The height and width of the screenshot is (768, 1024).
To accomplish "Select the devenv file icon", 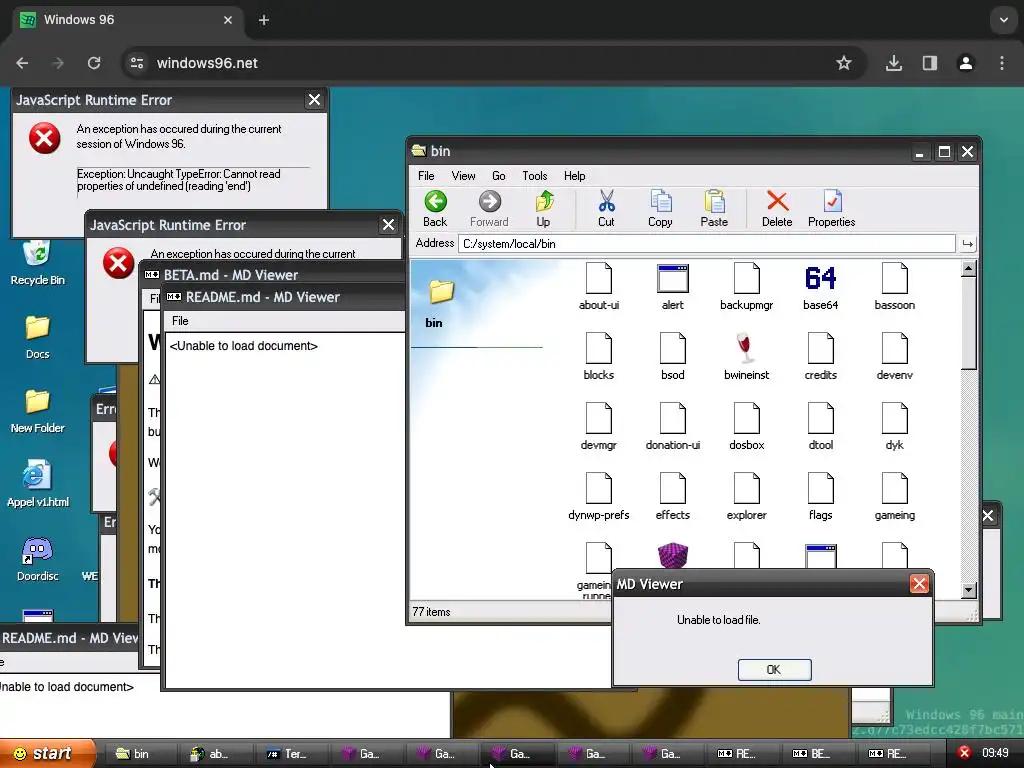I will (895, 349).
